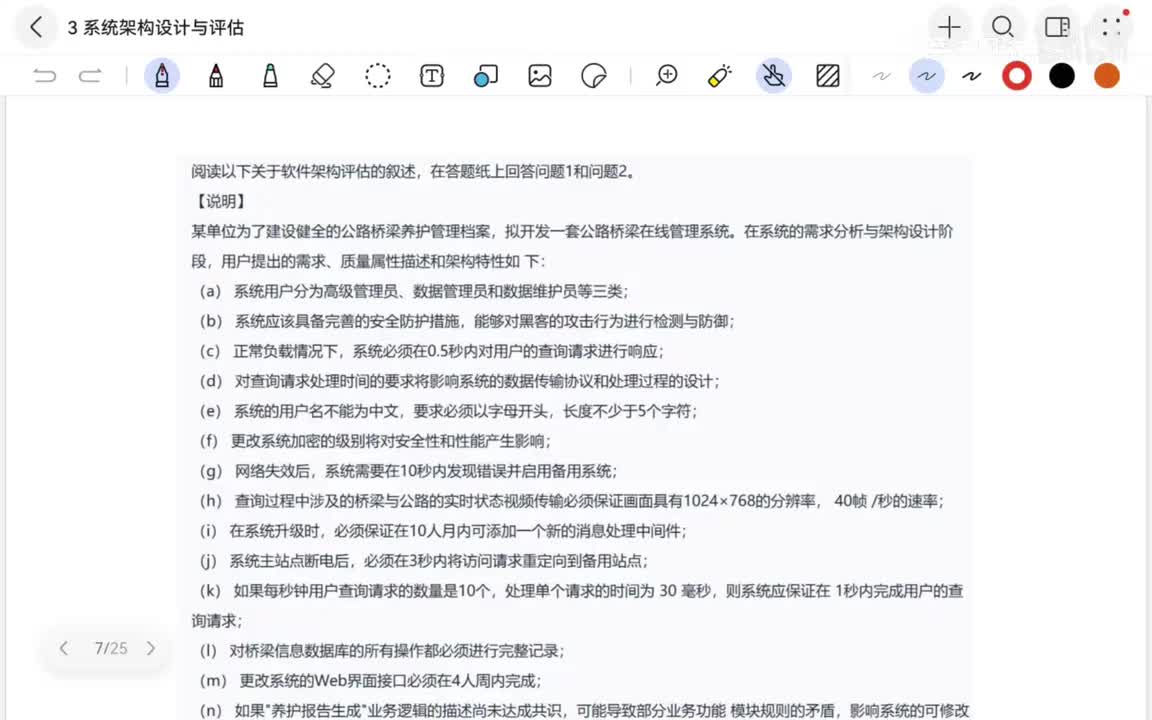This screenshot has height=720, width=1152.
Task: Open the hatched tape tool
Action: 827,76
